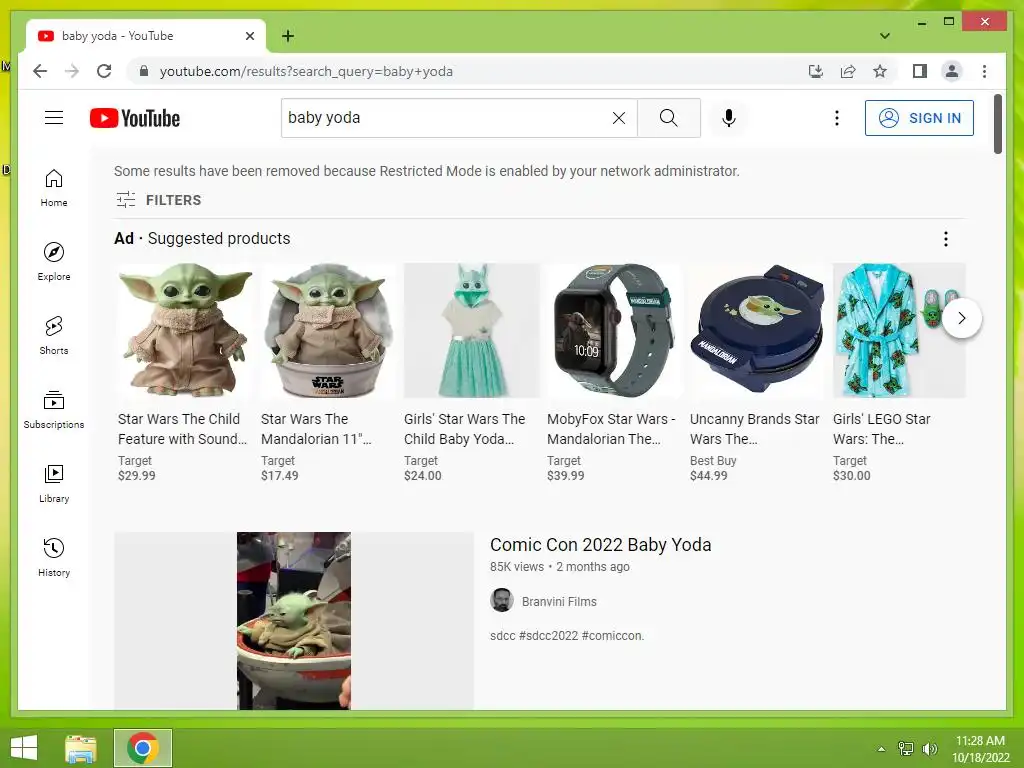Open Branvini Films channel name

(559, 601)
